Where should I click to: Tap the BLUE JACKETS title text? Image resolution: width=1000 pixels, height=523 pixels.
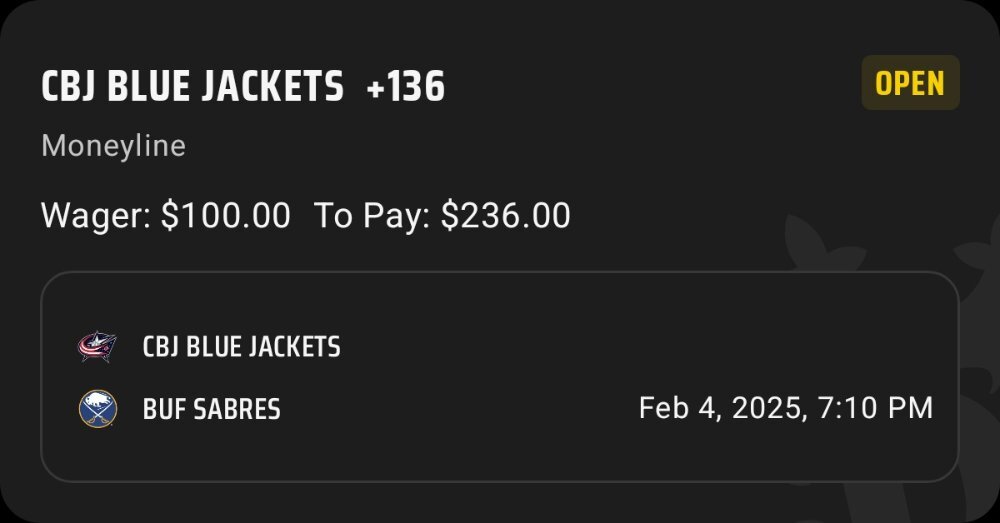[x=225, y=86]
